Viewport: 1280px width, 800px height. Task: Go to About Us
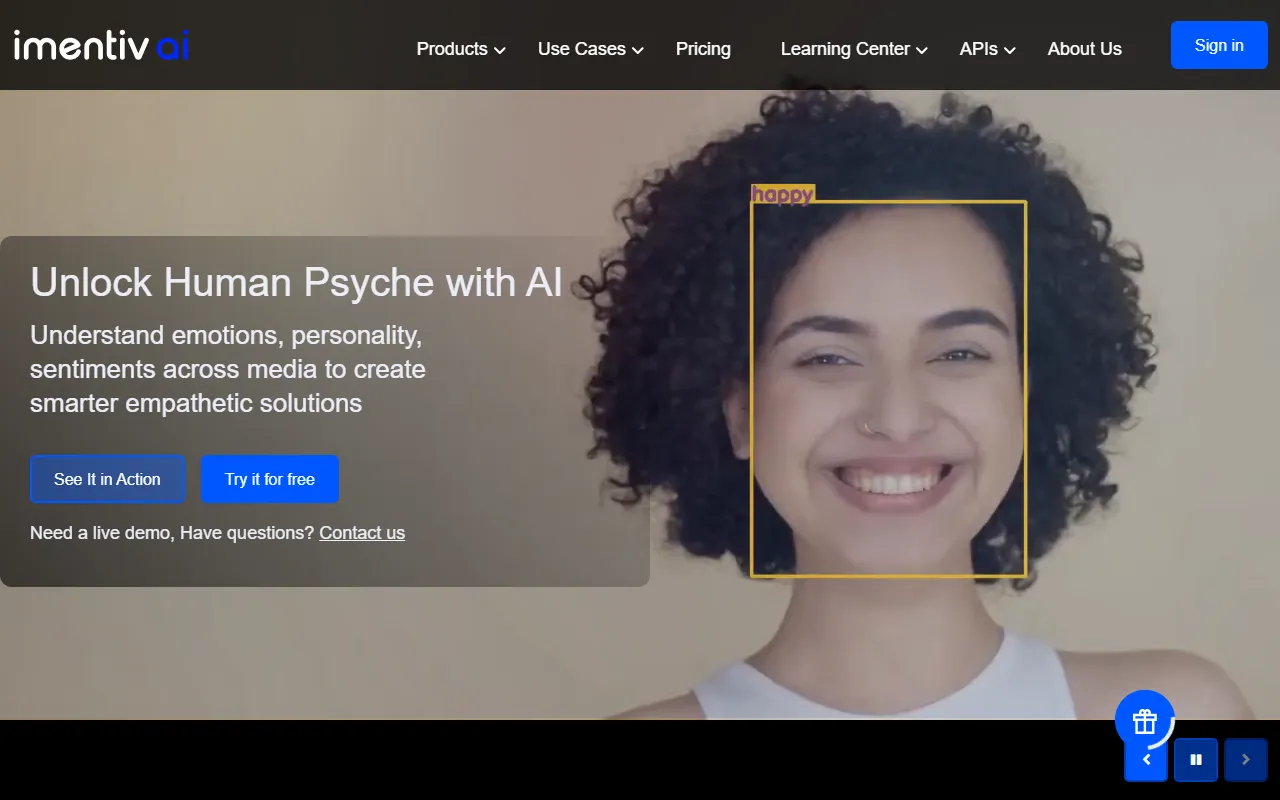click(x=1084, y=49)
